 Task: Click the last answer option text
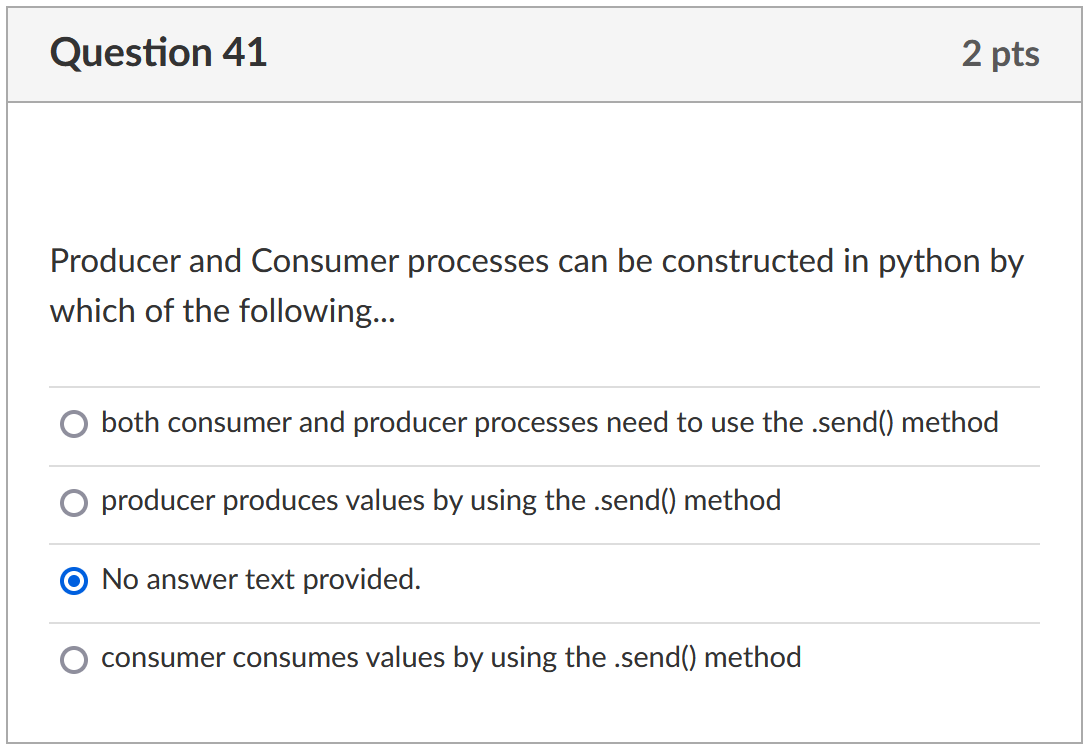[x=450, y=659]
